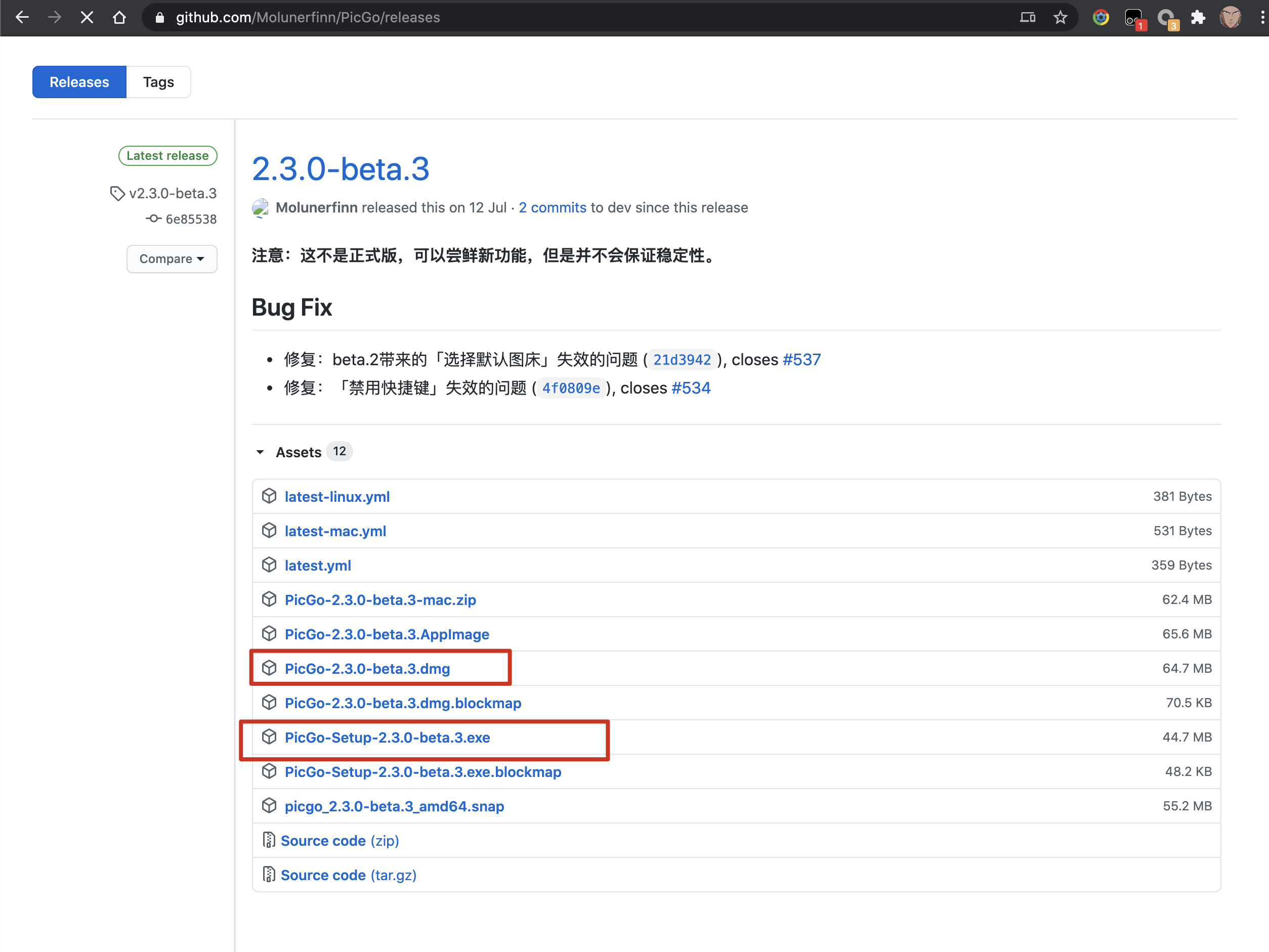Select the Releases tab

[79, 82]
